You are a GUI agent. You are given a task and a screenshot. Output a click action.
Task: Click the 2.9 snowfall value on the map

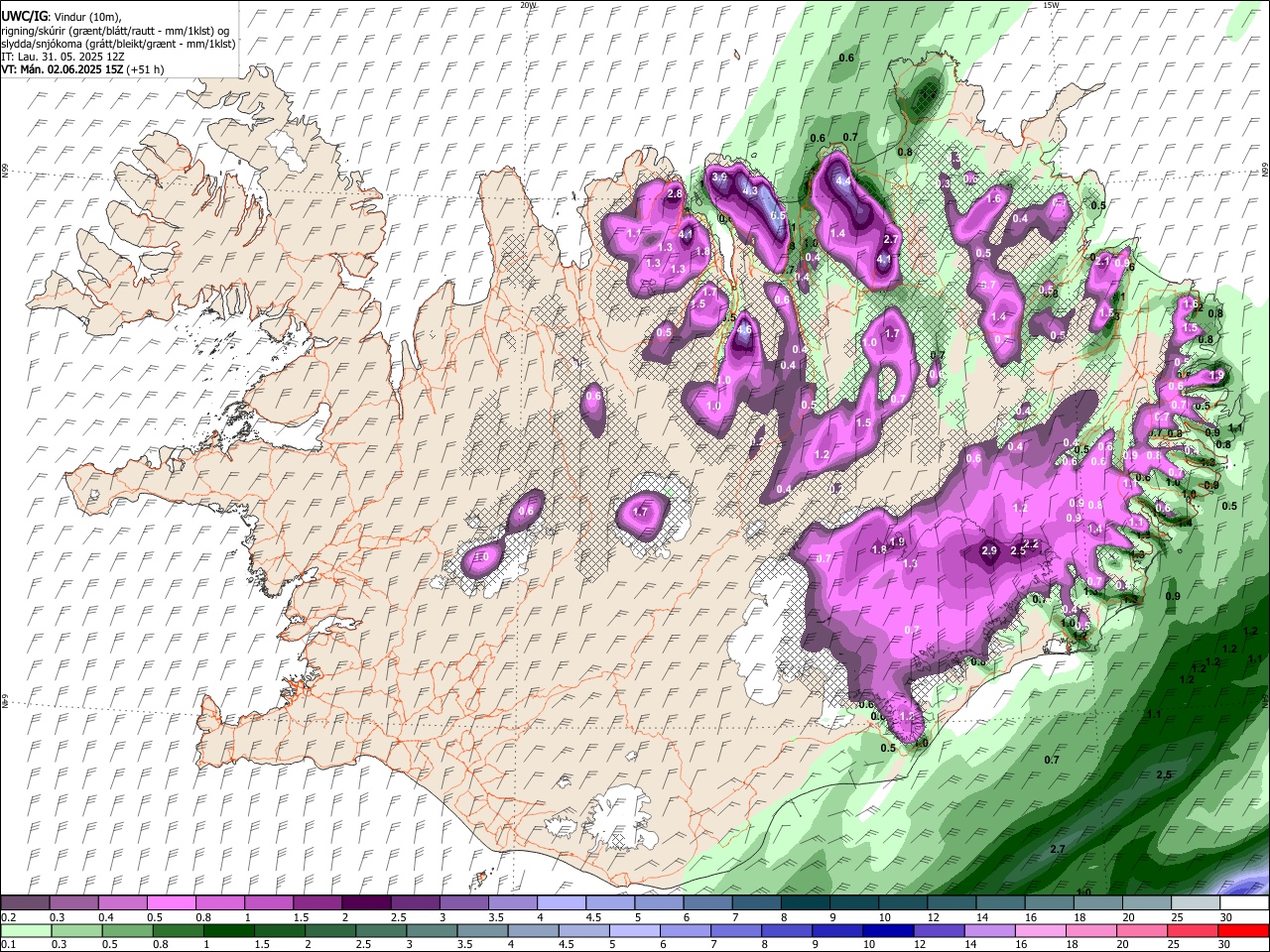(988, 550)
